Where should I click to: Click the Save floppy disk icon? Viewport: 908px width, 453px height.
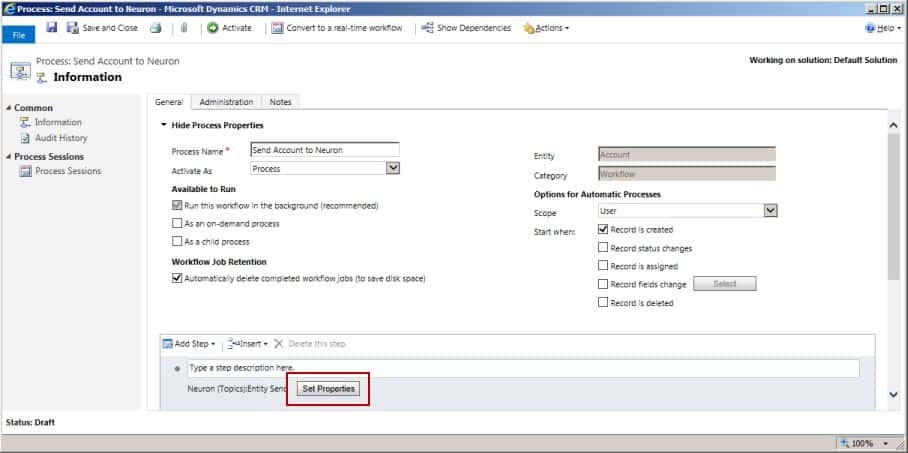coord(52,27)
